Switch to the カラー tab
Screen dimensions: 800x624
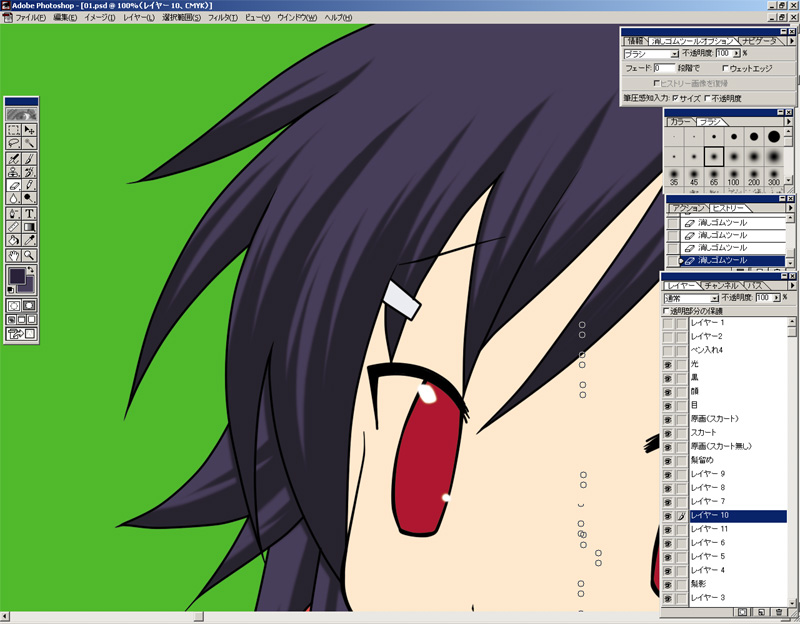[x=681, y=121]
